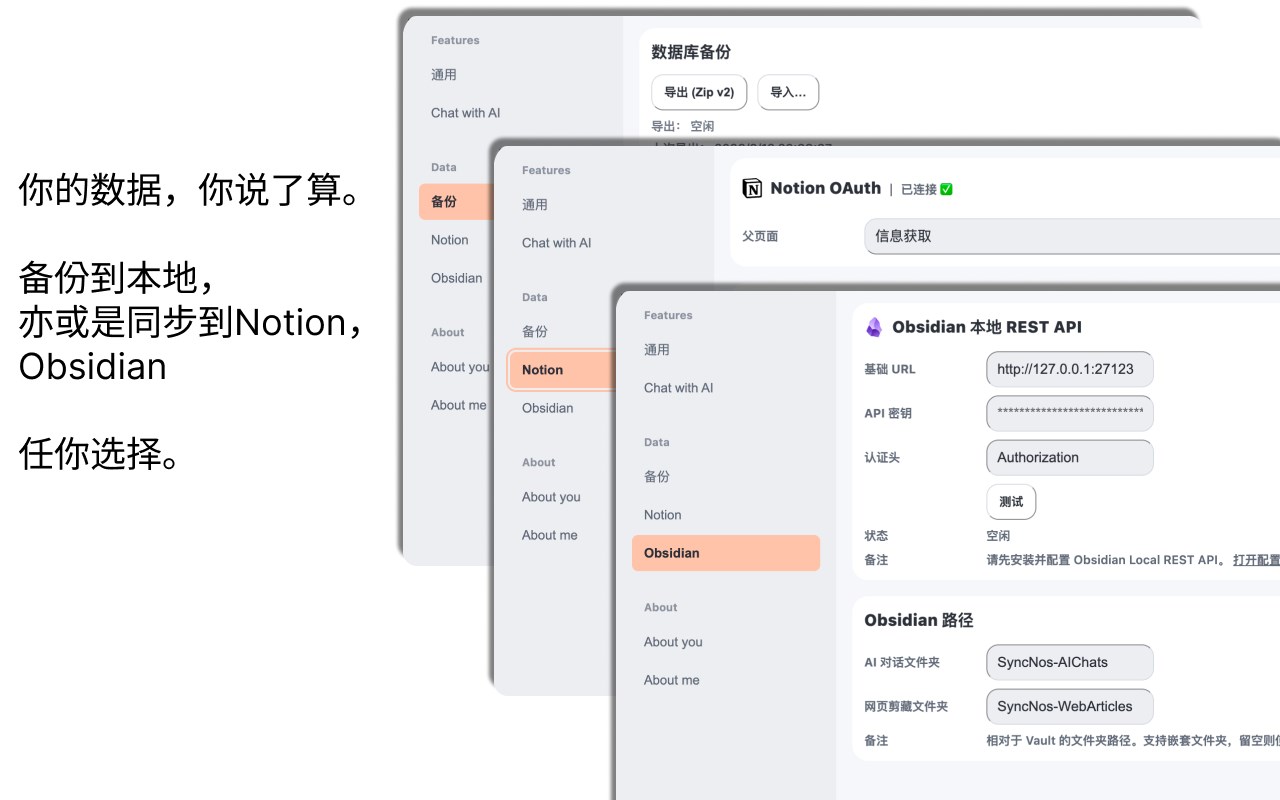Click the 任你选择。 text
This screenshot has width=1280, height=800.
pos(100,455)
